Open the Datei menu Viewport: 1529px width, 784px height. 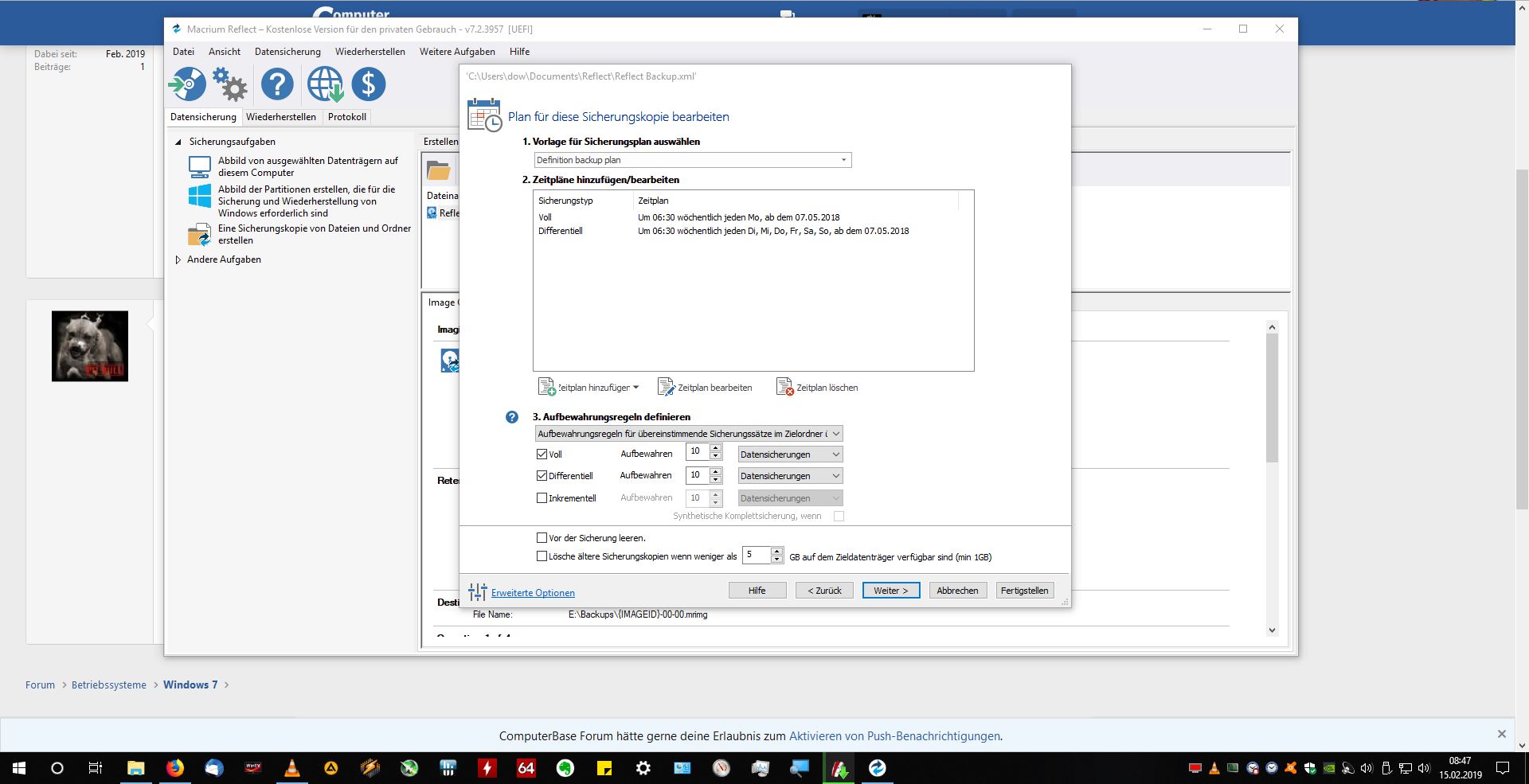click(x=183, y=52)
